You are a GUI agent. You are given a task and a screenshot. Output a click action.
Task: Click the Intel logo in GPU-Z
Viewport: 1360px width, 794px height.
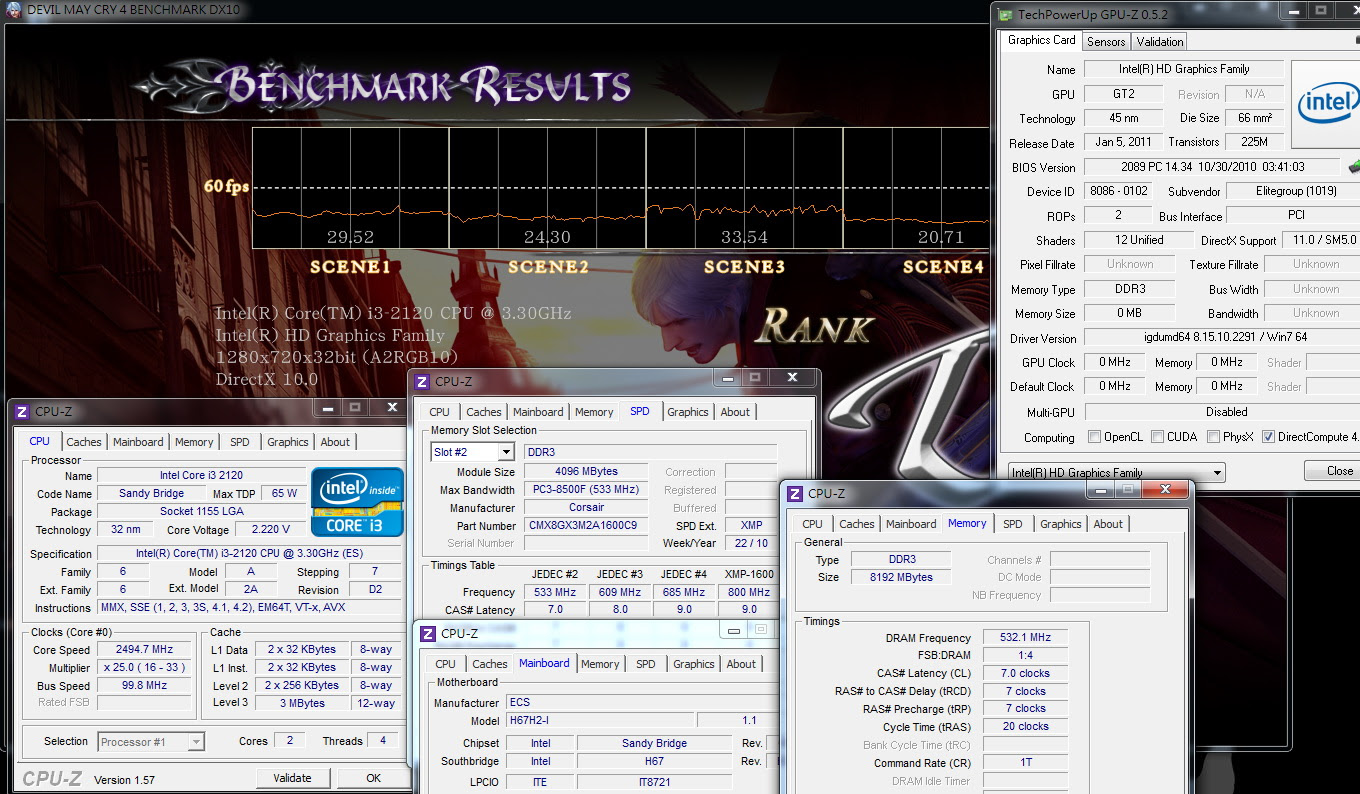coord(1328,103)
